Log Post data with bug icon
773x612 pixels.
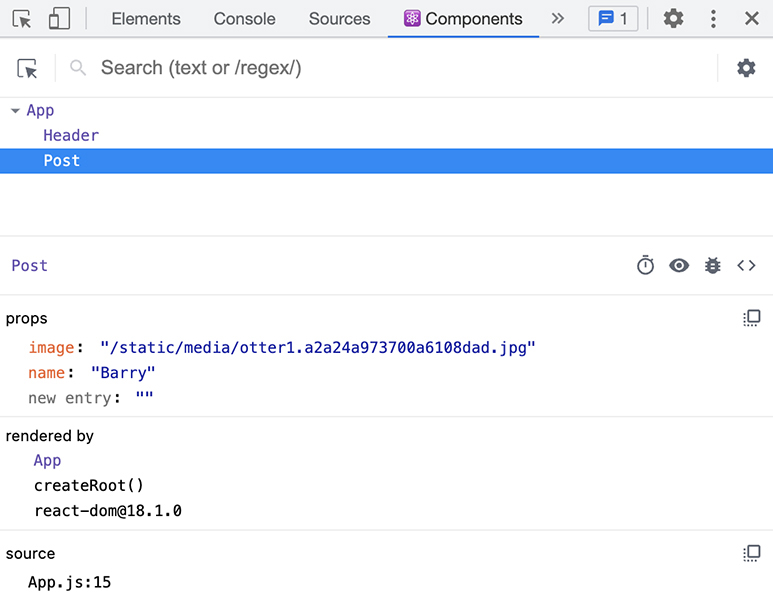coord(712,265)
